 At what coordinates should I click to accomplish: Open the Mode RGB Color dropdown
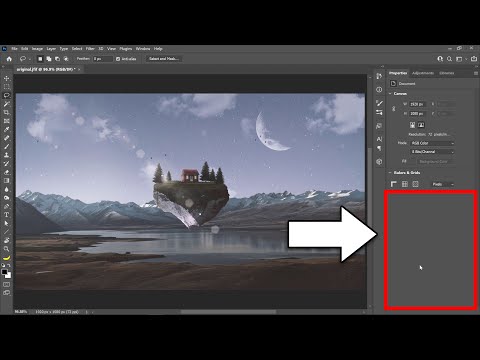click(x=432, y=143)
